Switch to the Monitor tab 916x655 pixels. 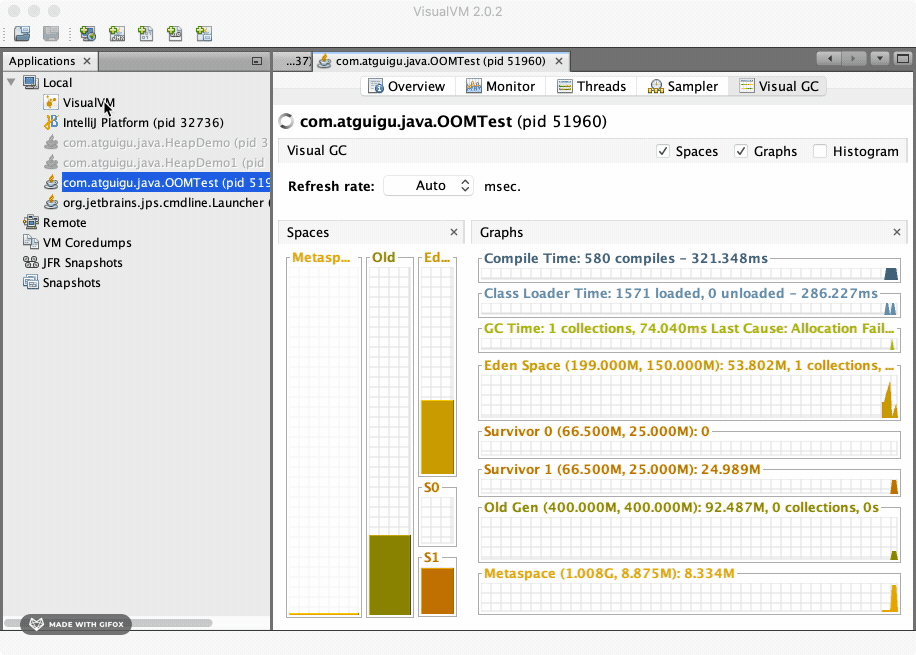[x=500, y=86]
